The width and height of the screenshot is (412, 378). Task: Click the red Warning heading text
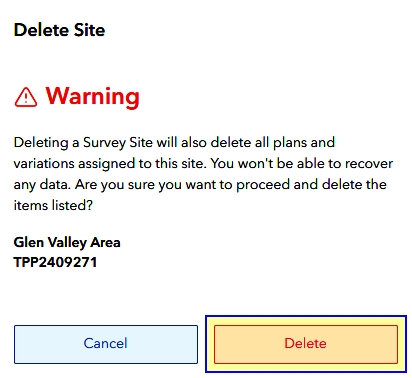[x=92, y=97]
